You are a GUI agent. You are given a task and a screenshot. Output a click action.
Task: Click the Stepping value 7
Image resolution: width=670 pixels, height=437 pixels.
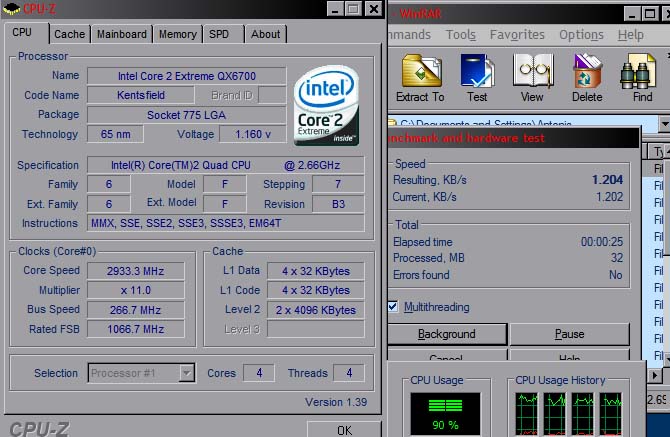pyautogui.click(x=338, y=184)
